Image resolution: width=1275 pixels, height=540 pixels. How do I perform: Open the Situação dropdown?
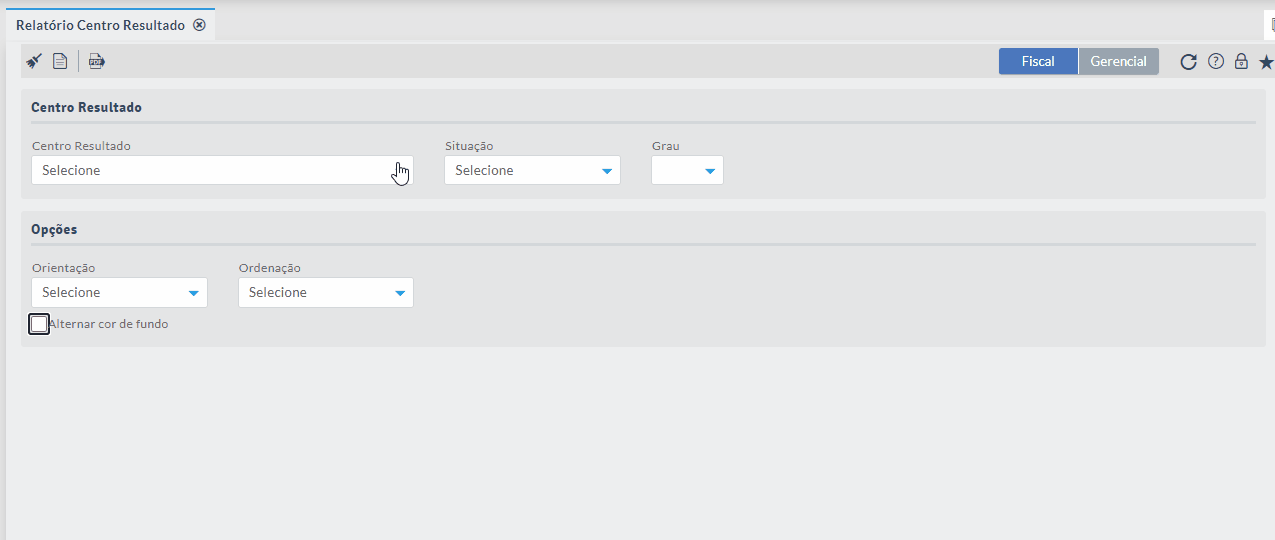(x=532, y=171)
